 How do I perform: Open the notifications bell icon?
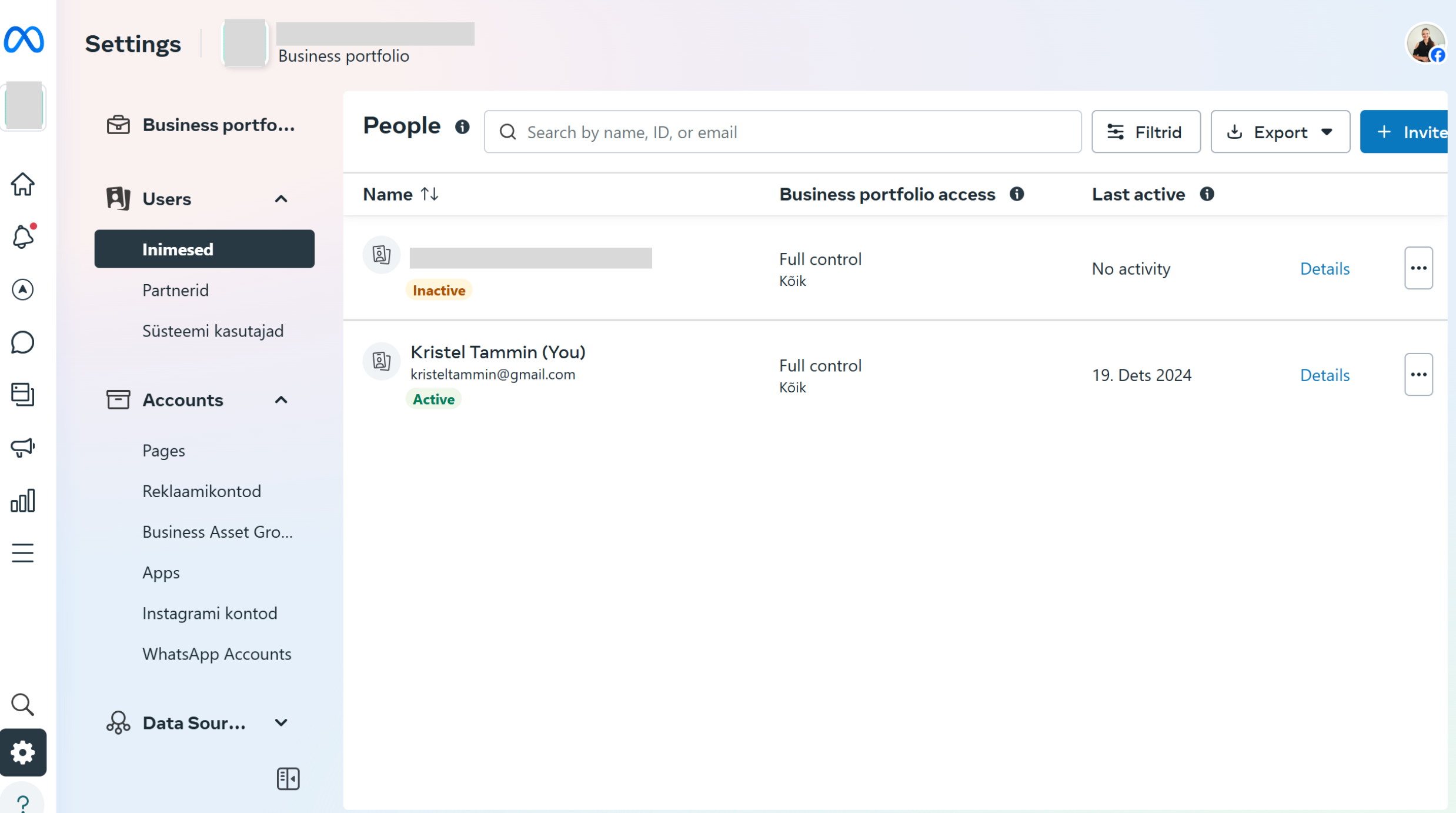23,237
